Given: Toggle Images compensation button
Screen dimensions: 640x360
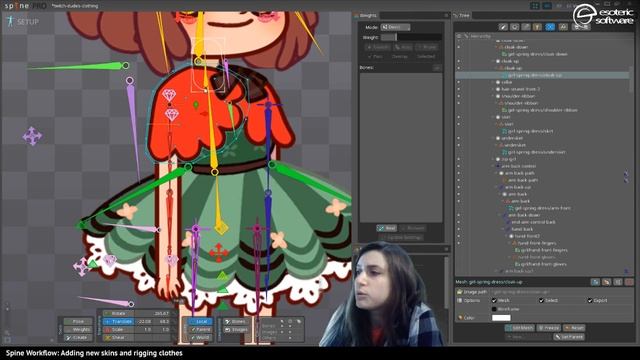Looking at the screenshot, I should (x=236, y=329).
